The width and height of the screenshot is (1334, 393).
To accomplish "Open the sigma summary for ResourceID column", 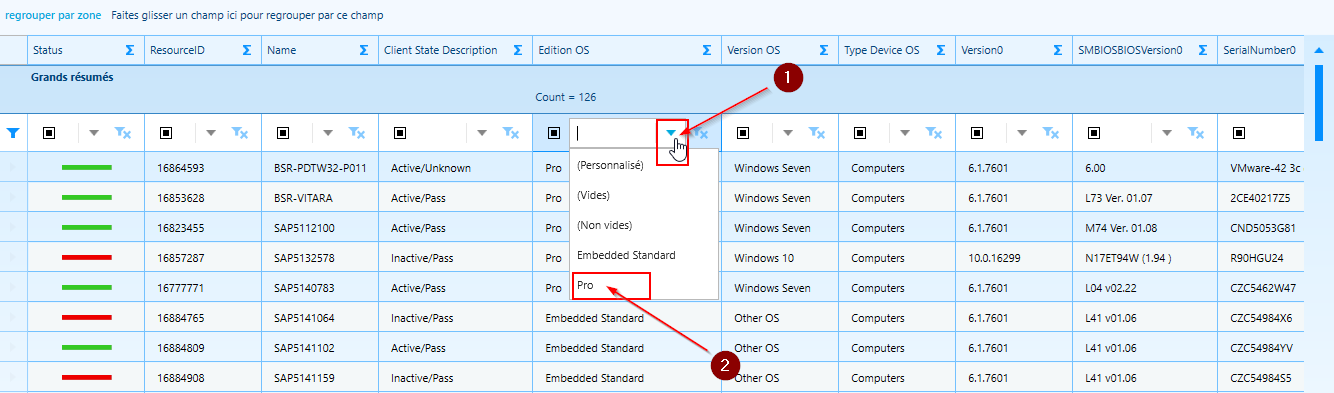I will point(247,50).
